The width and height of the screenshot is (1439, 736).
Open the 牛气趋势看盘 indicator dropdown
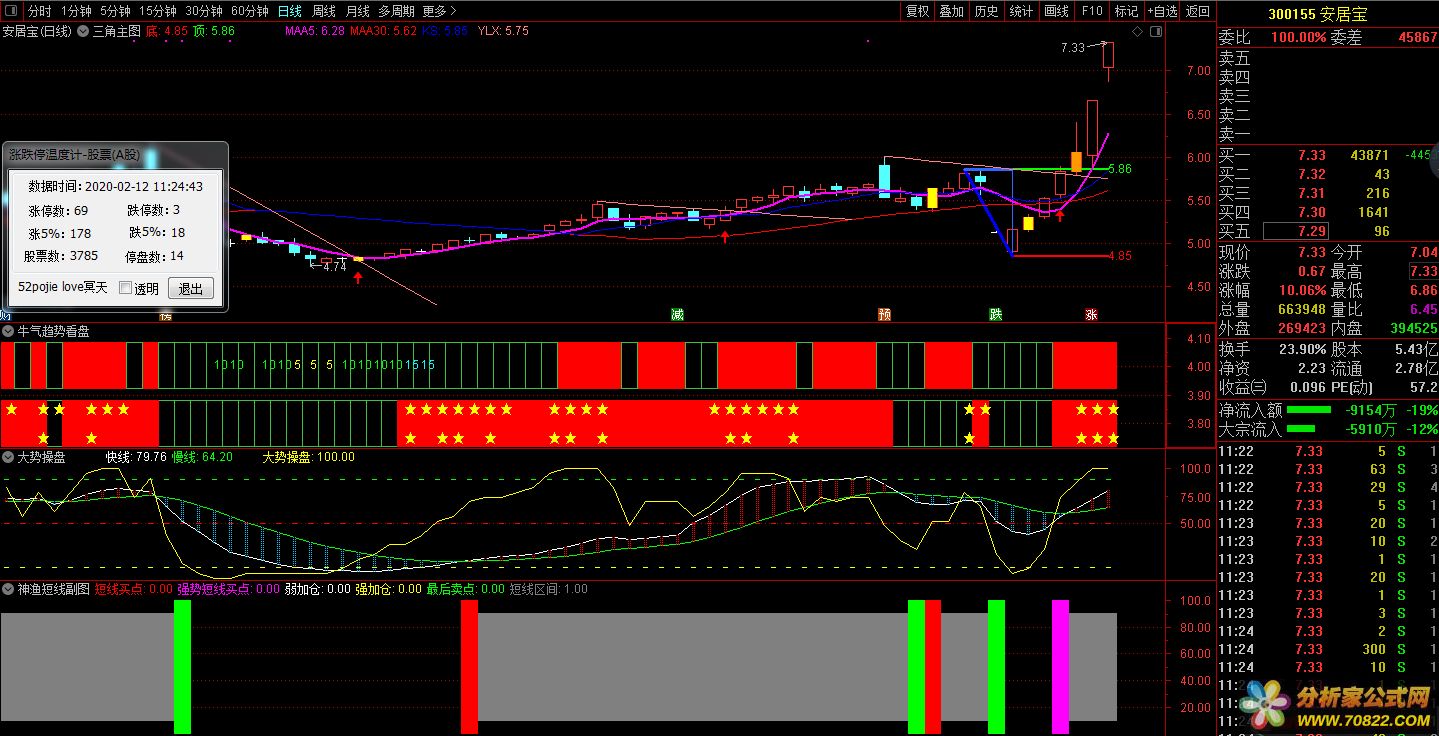(x=9, y=331)
